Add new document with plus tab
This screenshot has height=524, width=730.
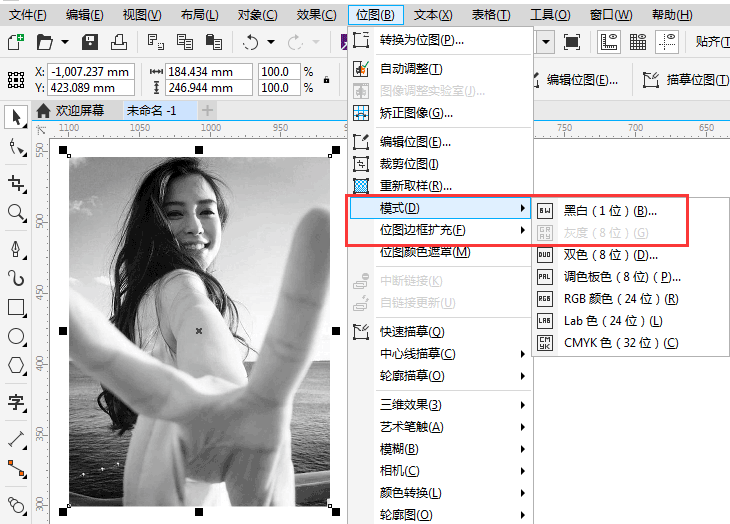(x=207, y=111)
